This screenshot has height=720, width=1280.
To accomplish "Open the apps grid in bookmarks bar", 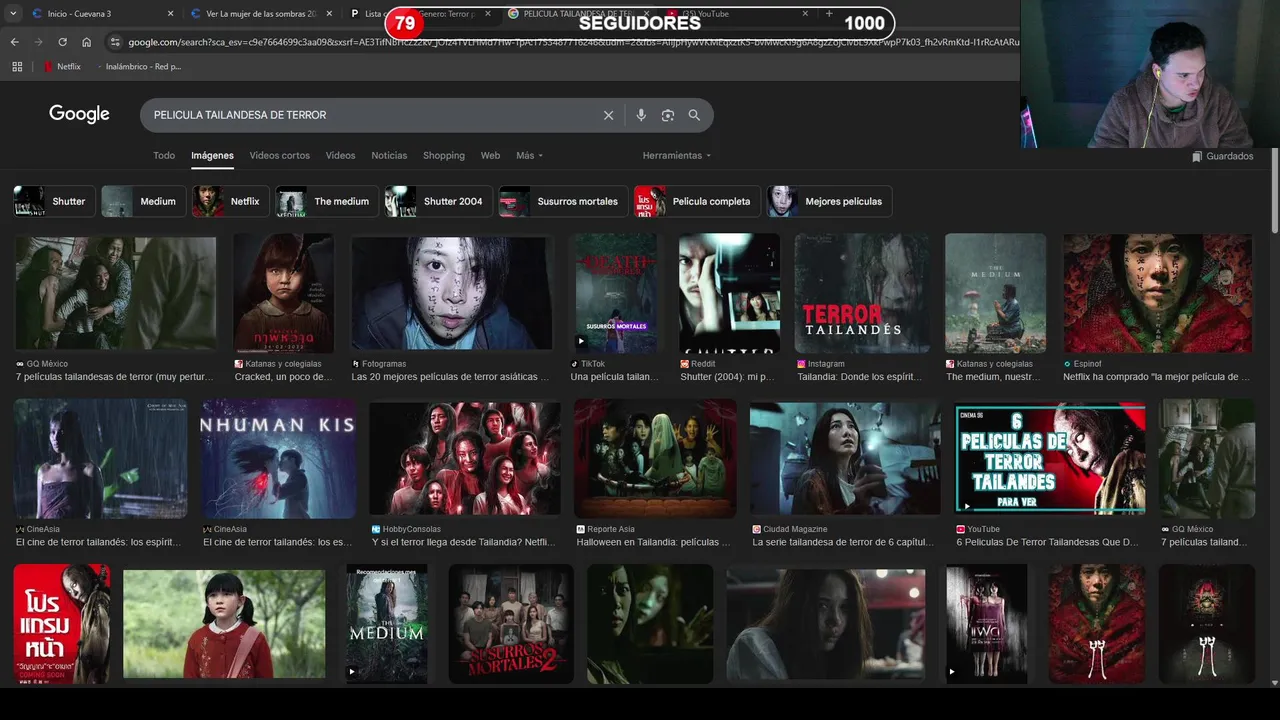I will pos(17,66).
